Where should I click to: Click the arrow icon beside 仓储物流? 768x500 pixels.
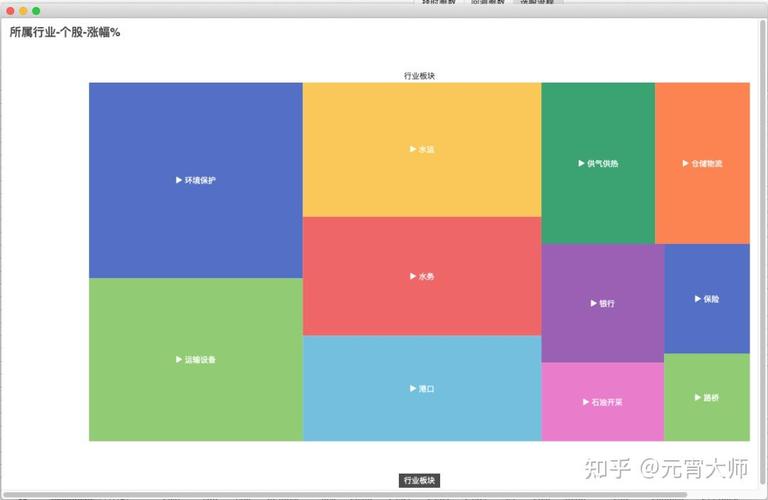684,163
